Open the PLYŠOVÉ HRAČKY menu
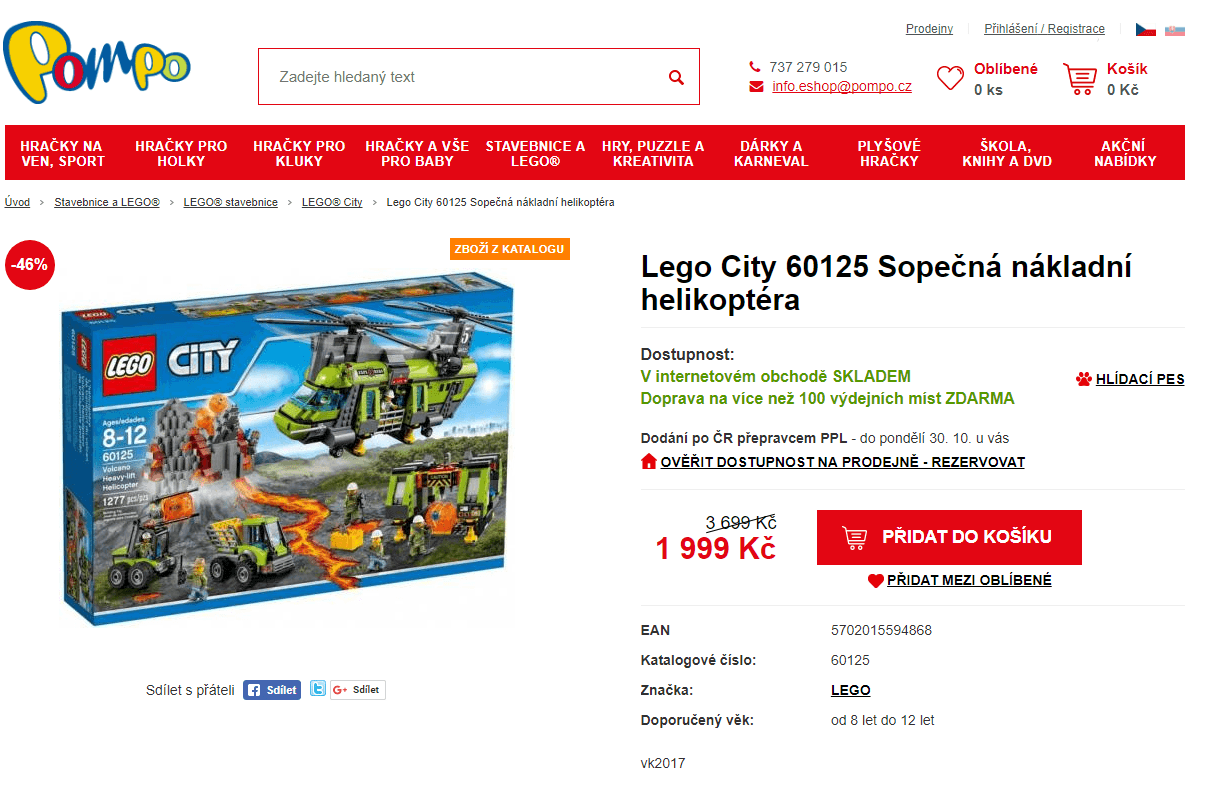This screenshot has width=1209, height=802. [x=888, y=150]
